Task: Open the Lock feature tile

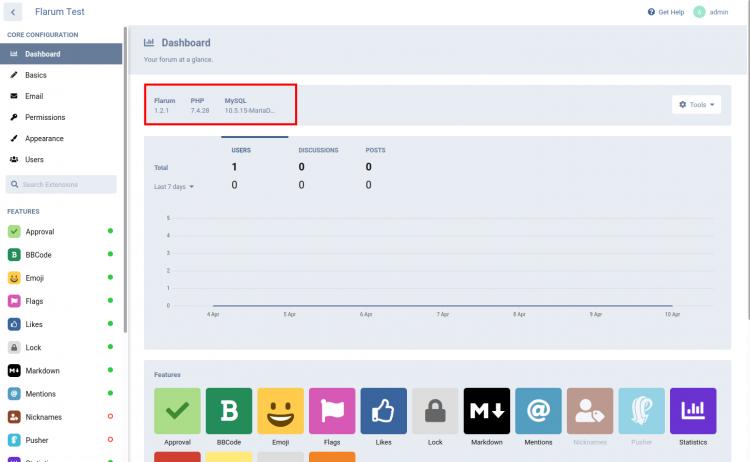Action: click(x=435, y=411)
